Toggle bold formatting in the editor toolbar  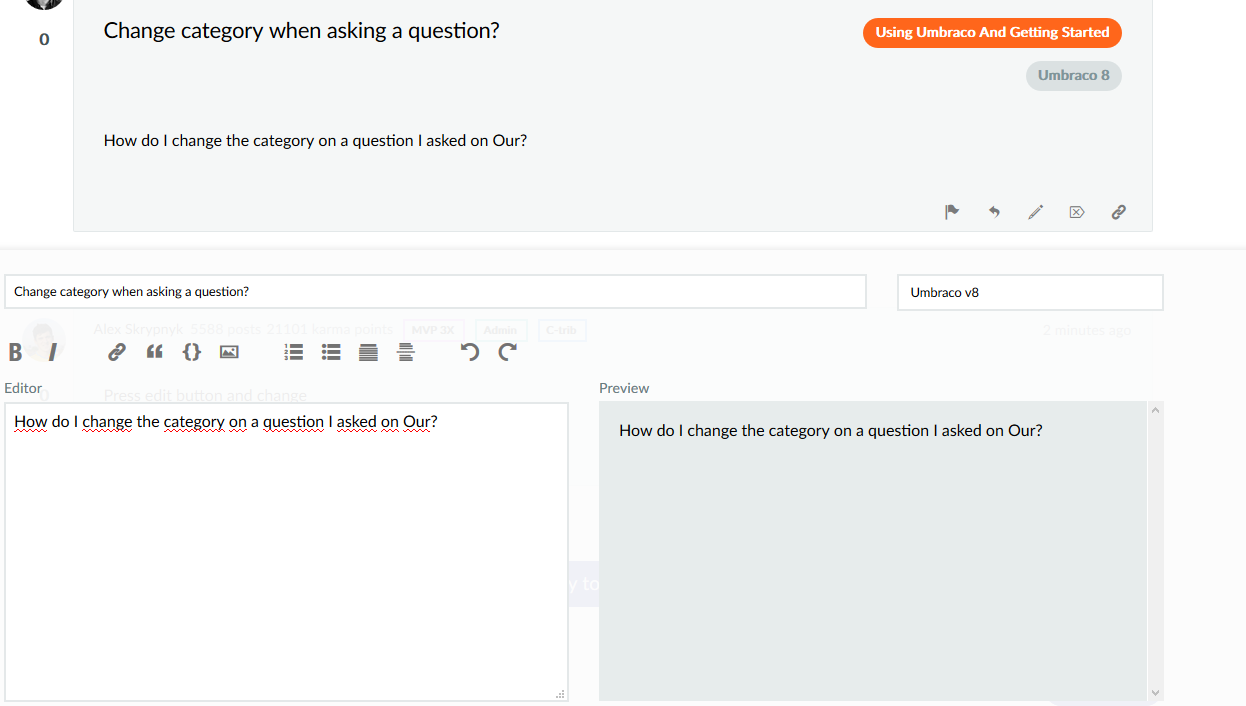pyautogui.click(x=15, y=352)
